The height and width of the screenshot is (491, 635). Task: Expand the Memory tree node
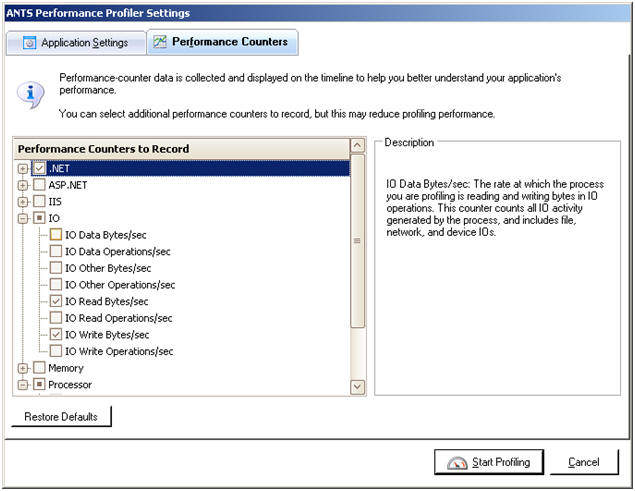coord(23,368)
